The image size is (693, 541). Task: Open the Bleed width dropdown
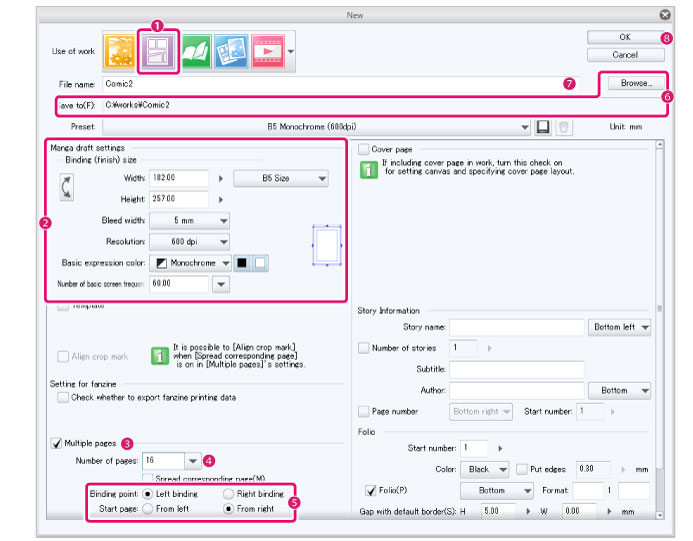click(x=189, y=221)
